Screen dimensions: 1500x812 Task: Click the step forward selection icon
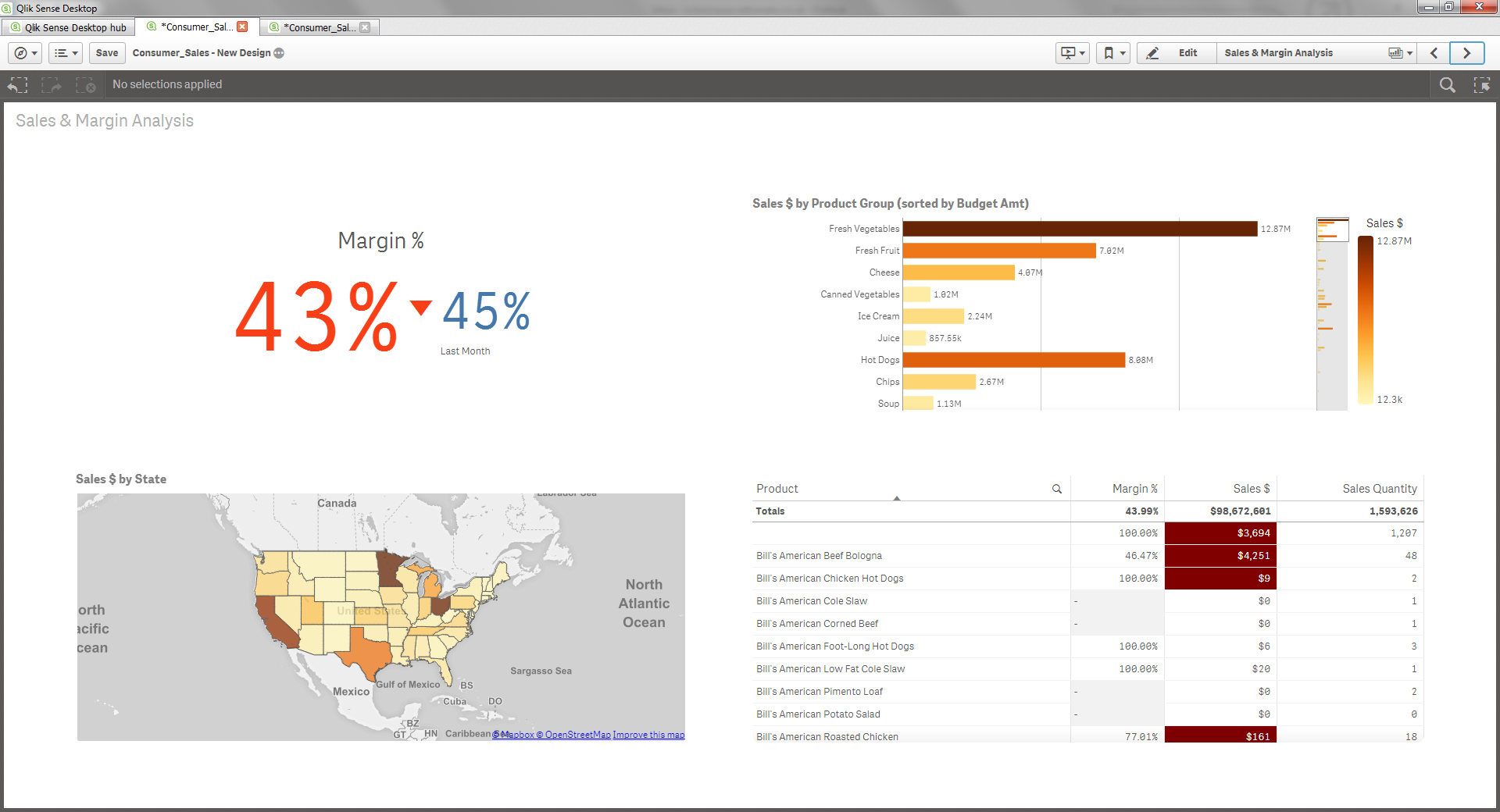(x=52, y=84)
